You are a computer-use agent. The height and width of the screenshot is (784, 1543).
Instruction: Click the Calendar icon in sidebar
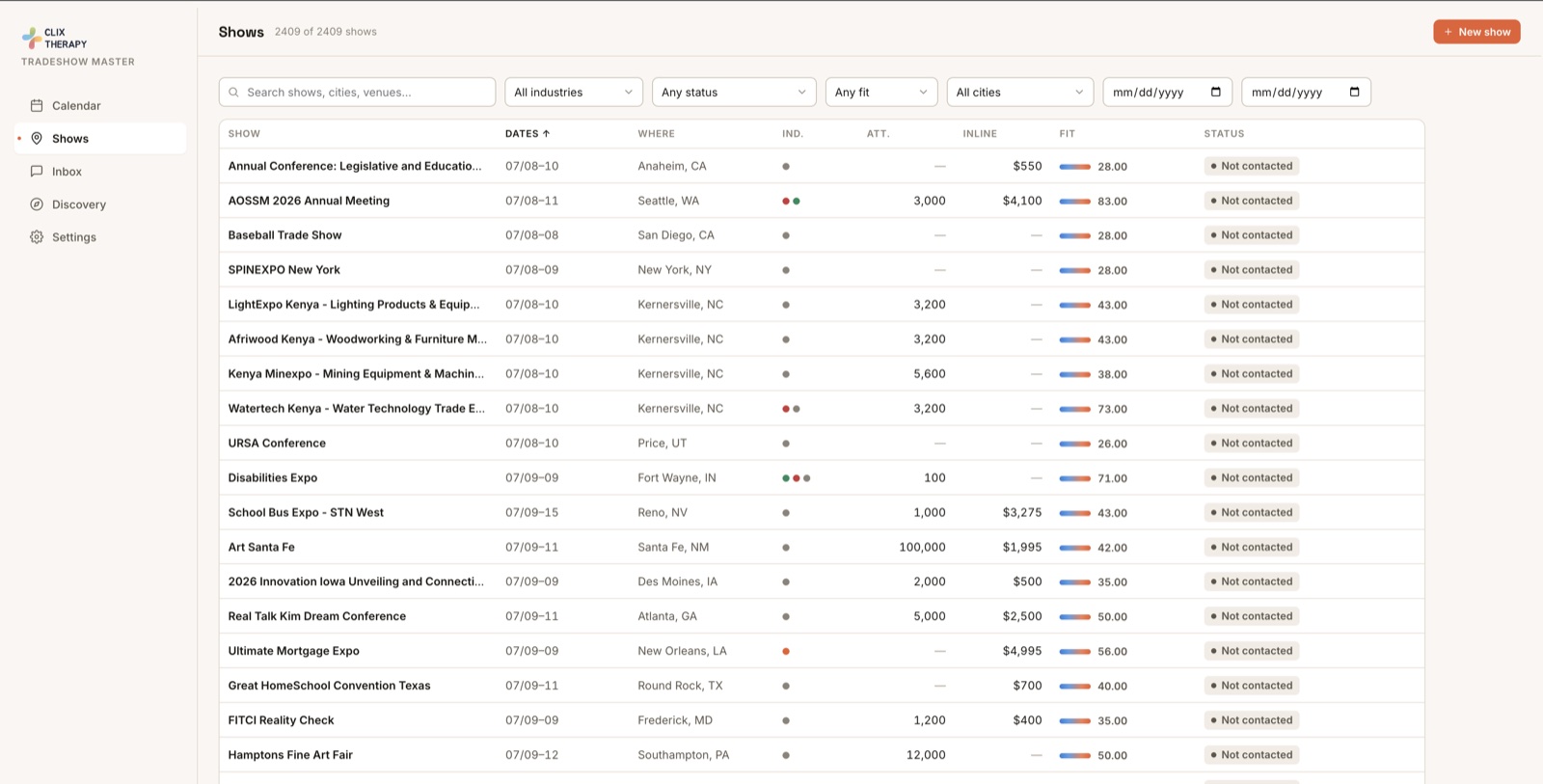[x=37, y=105]
